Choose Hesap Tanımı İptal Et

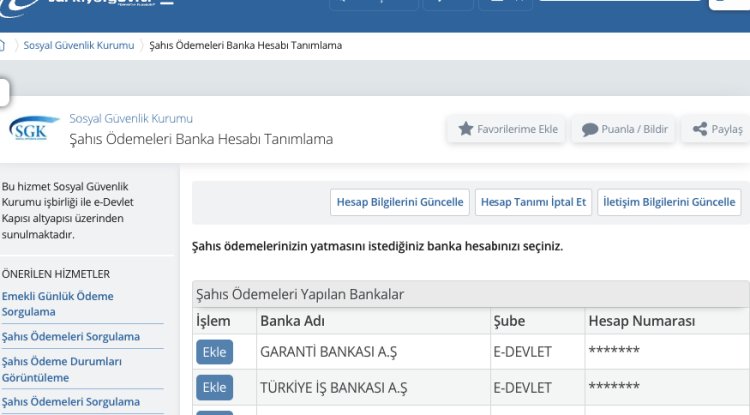click(x=533, y=202)
